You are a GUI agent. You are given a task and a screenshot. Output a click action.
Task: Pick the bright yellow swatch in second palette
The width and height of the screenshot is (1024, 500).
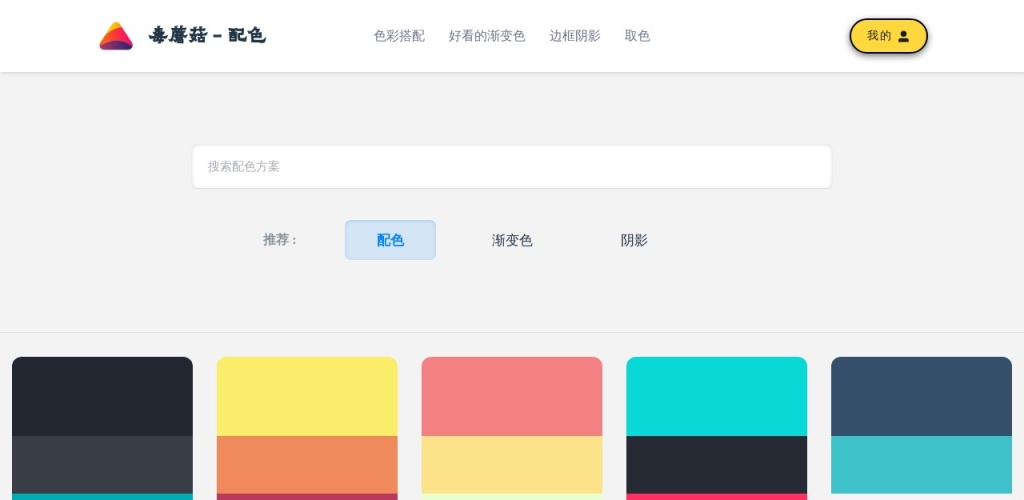click(307, 397)
